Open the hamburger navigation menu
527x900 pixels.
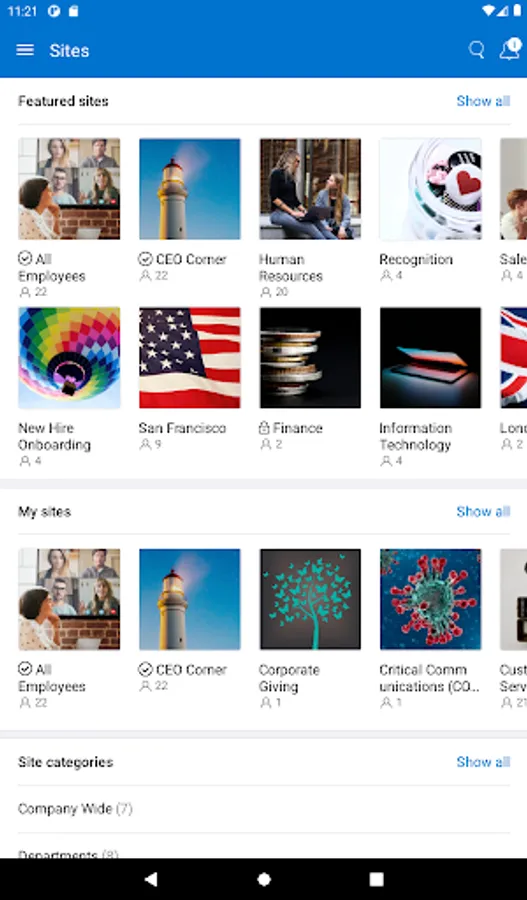point(25,50)
